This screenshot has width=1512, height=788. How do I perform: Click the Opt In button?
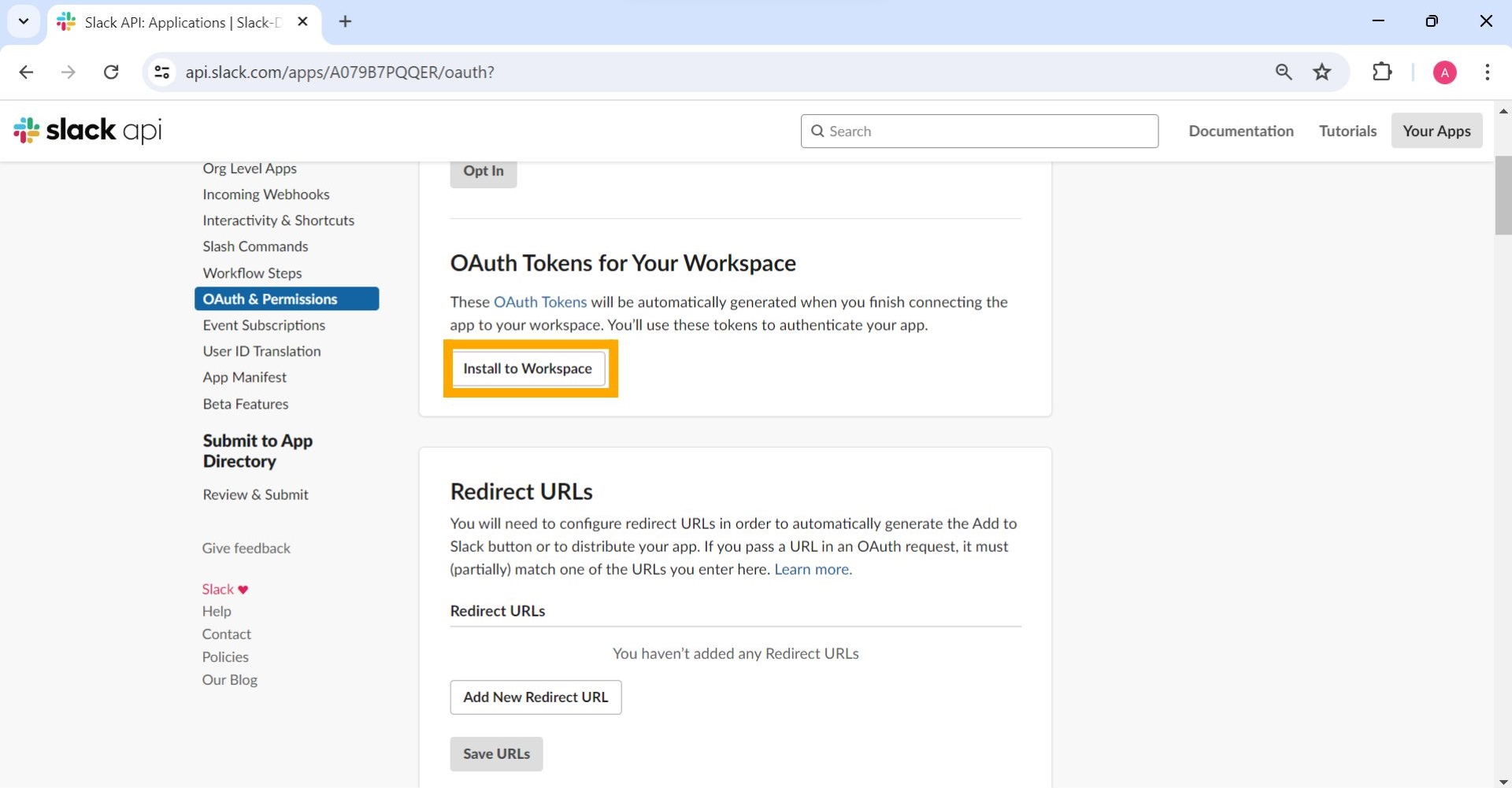484,172
